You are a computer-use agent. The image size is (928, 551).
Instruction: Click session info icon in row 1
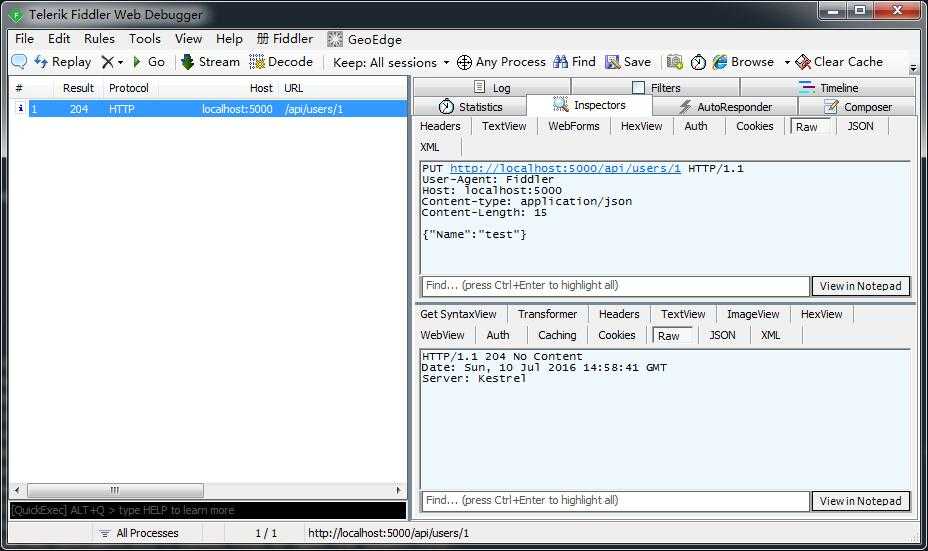point(21,108)
